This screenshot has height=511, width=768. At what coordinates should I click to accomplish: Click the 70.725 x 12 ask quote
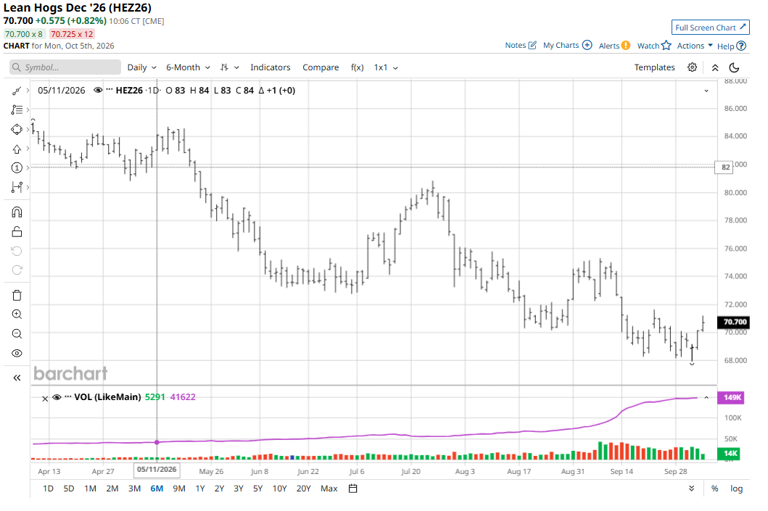(72, 34)
